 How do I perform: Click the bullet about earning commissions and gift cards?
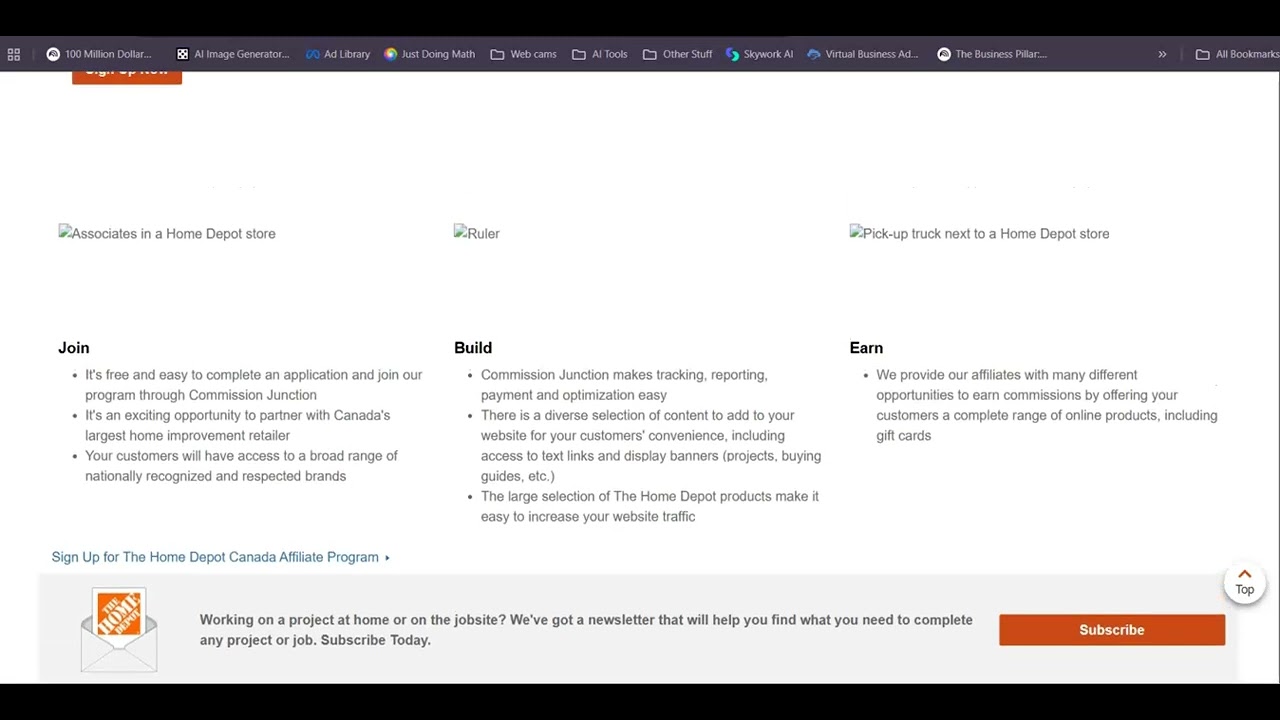tap(1047, 405)
